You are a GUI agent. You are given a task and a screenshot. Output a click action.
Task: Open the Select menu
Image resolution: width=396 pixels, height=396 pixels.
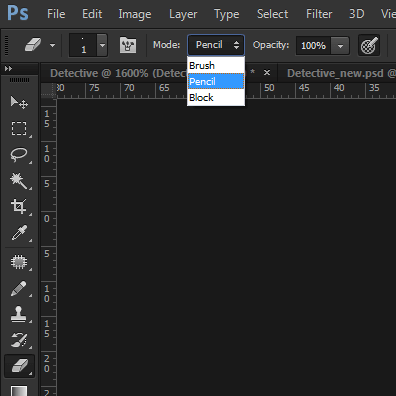272,14
